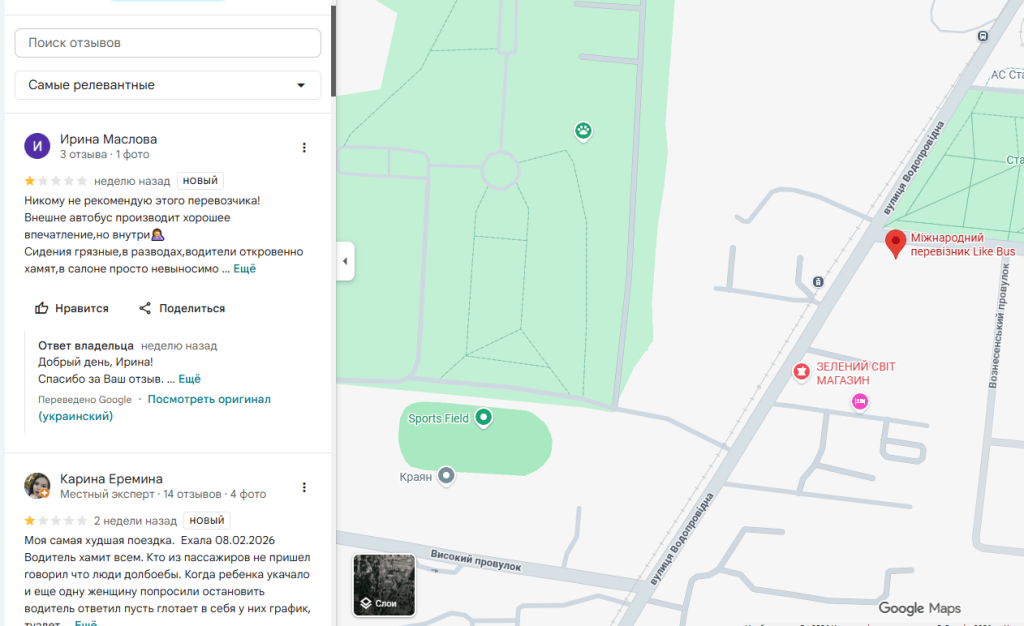Click the Ответ владельца heading
This screenshot has width=1024, height=626.
[x=86, y=346]
